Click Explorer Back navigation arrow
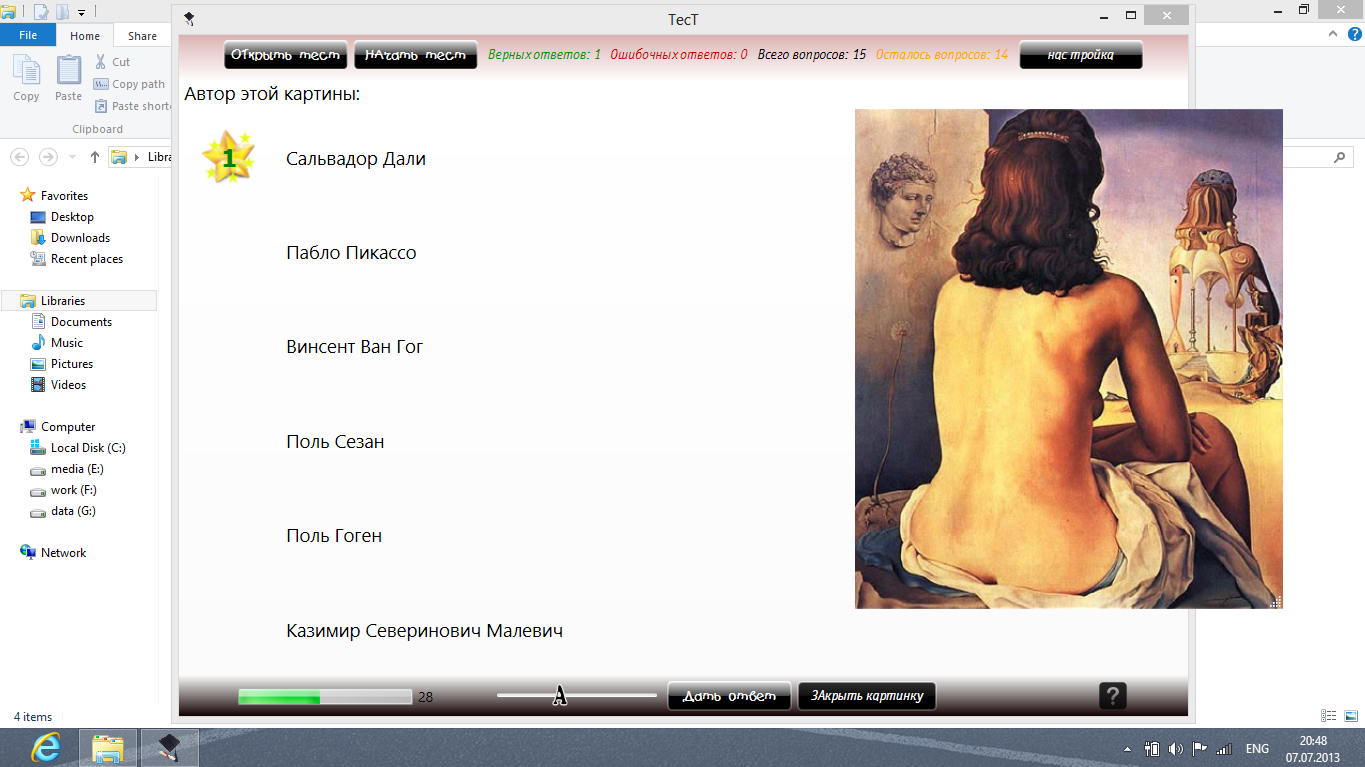This screenshot has height=767, width=1365. pos(20,157)
